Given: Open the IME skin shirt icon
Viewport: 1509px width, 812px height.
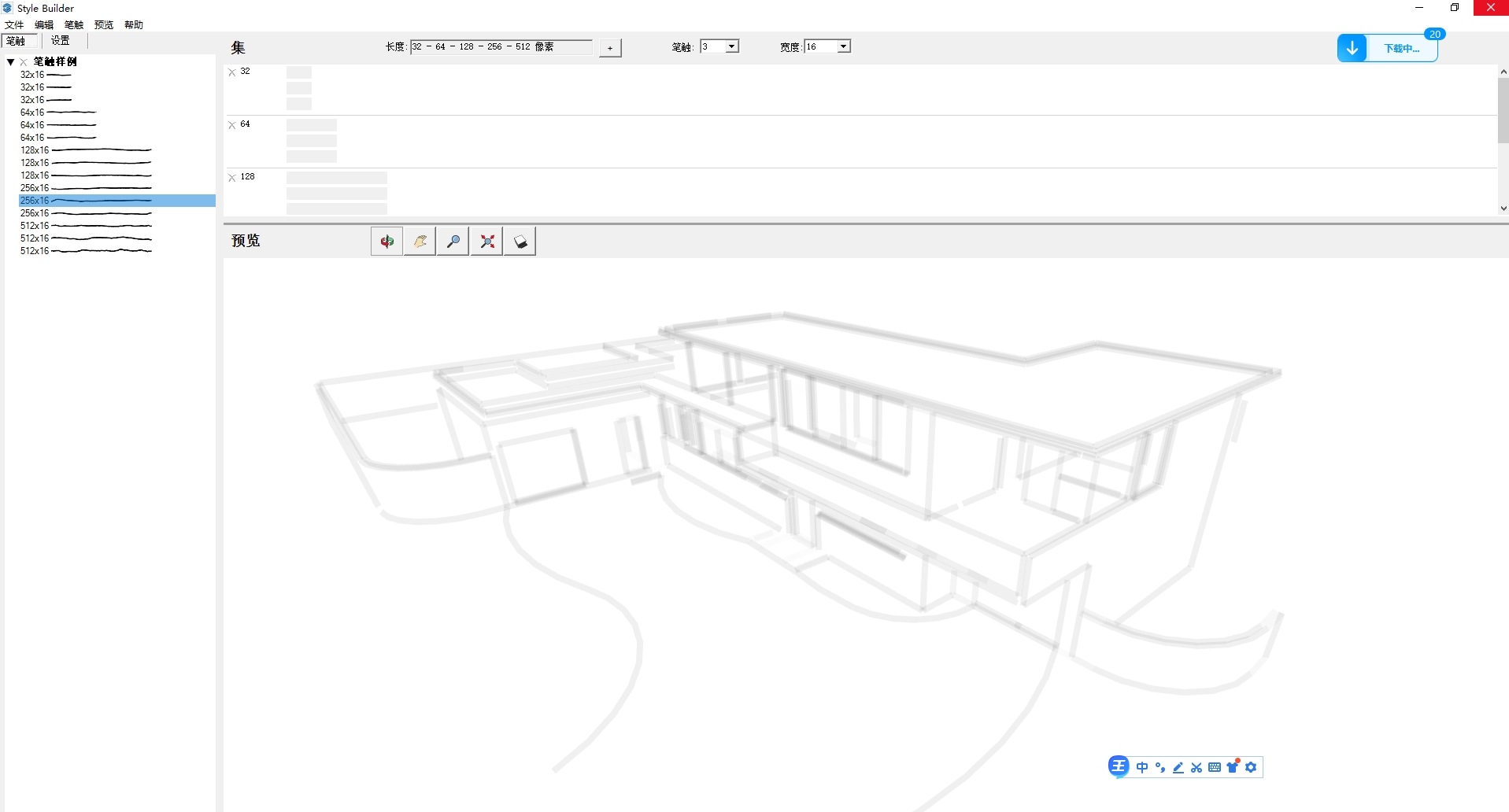Looking at the screenshot, I should (x=1233, y=766).
